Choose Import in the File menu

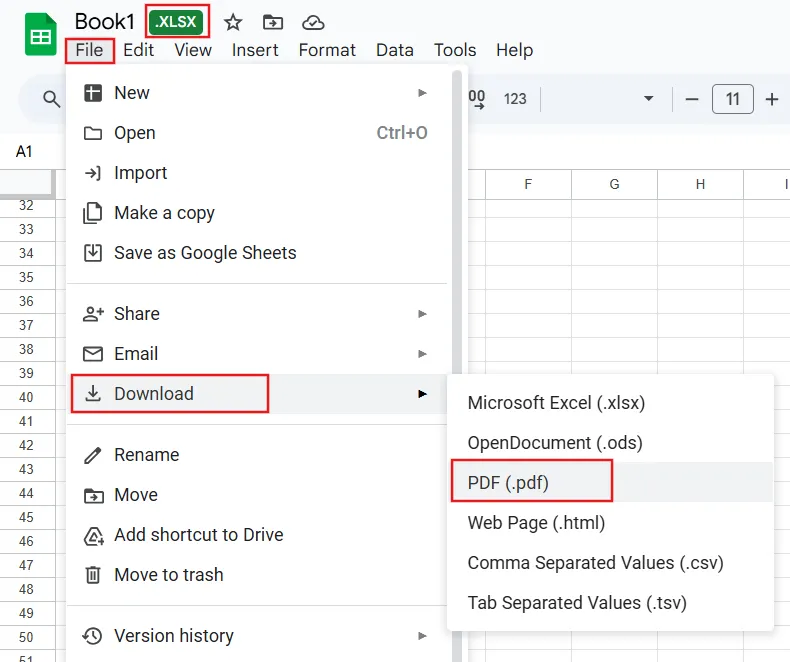pyautogui.click(x=256, y=173)
